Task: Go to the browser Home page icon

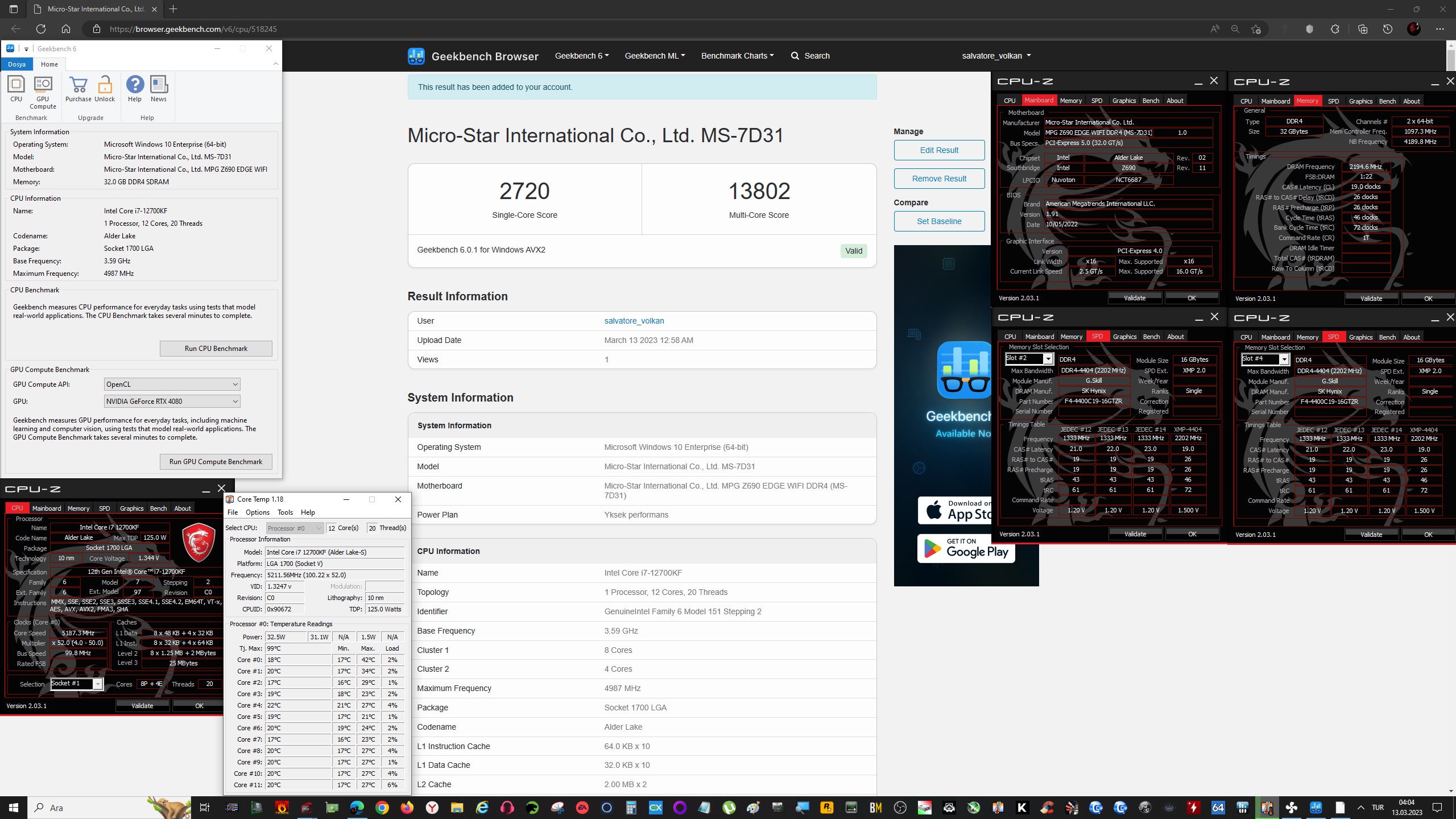Action: (x=66, y=29)
